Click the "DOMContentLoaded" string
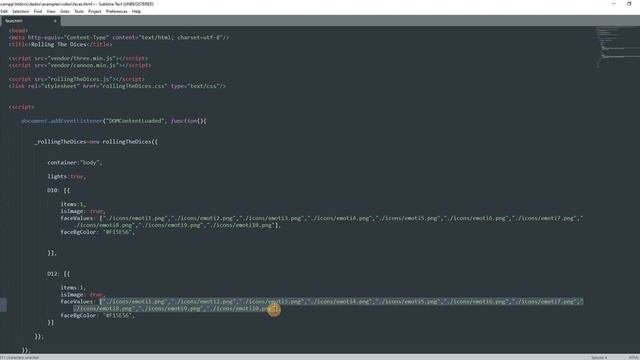This screenshot has width=640, height=360. click(135, 121)
